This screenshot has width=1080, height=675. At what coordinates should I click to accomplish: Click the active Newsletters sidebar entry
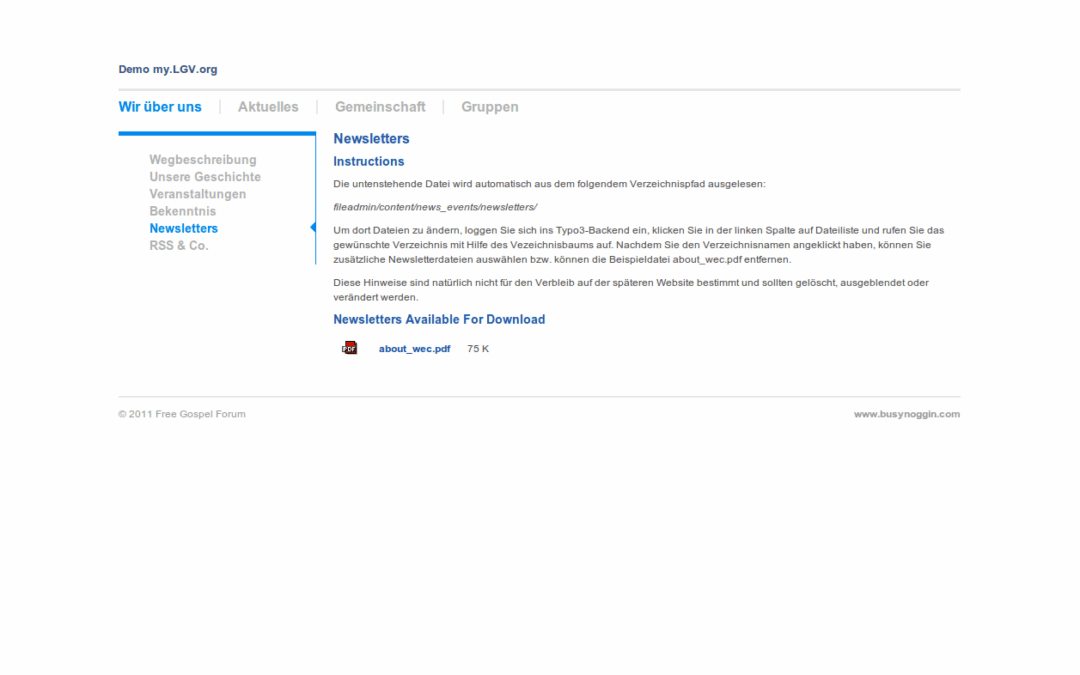[183, 229]
